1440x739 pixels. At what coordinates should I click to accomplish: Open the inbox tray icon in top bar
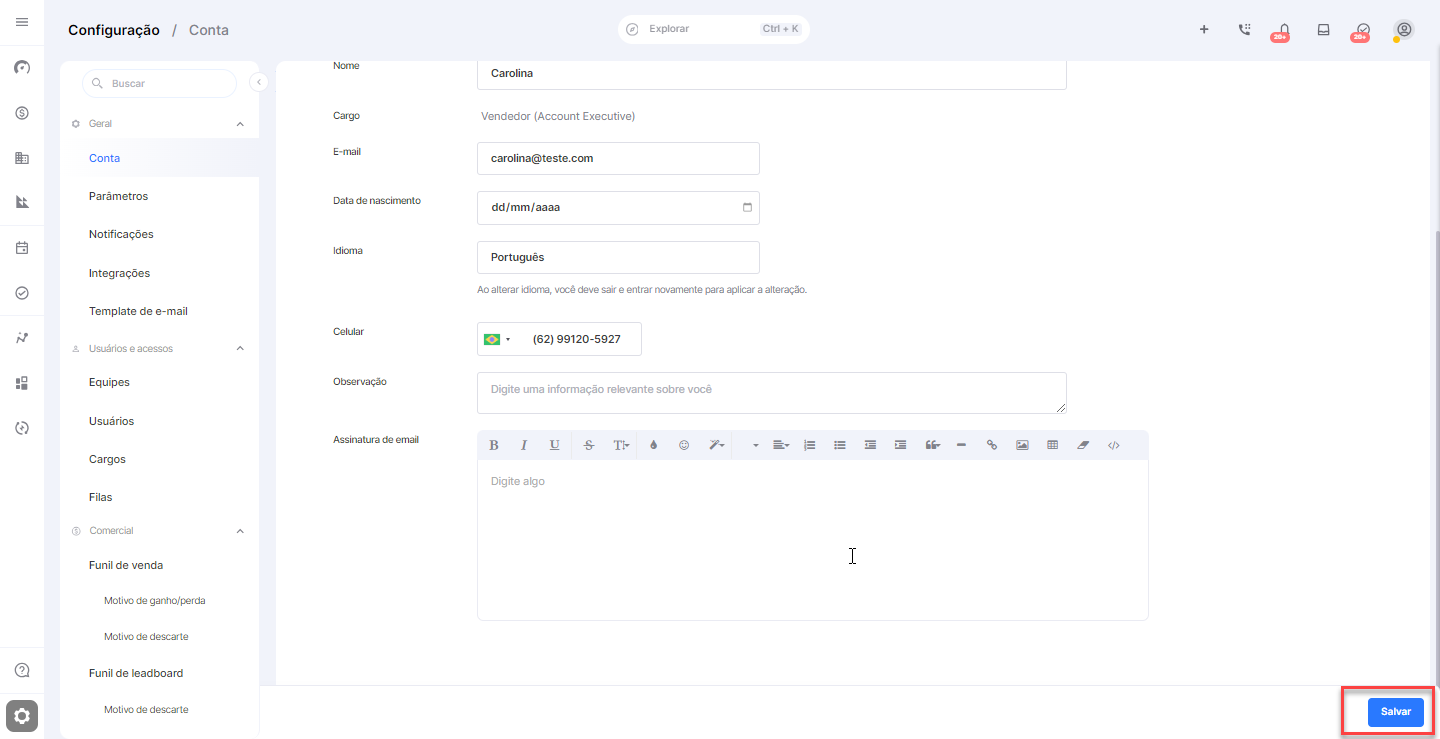coord(1323,29)
